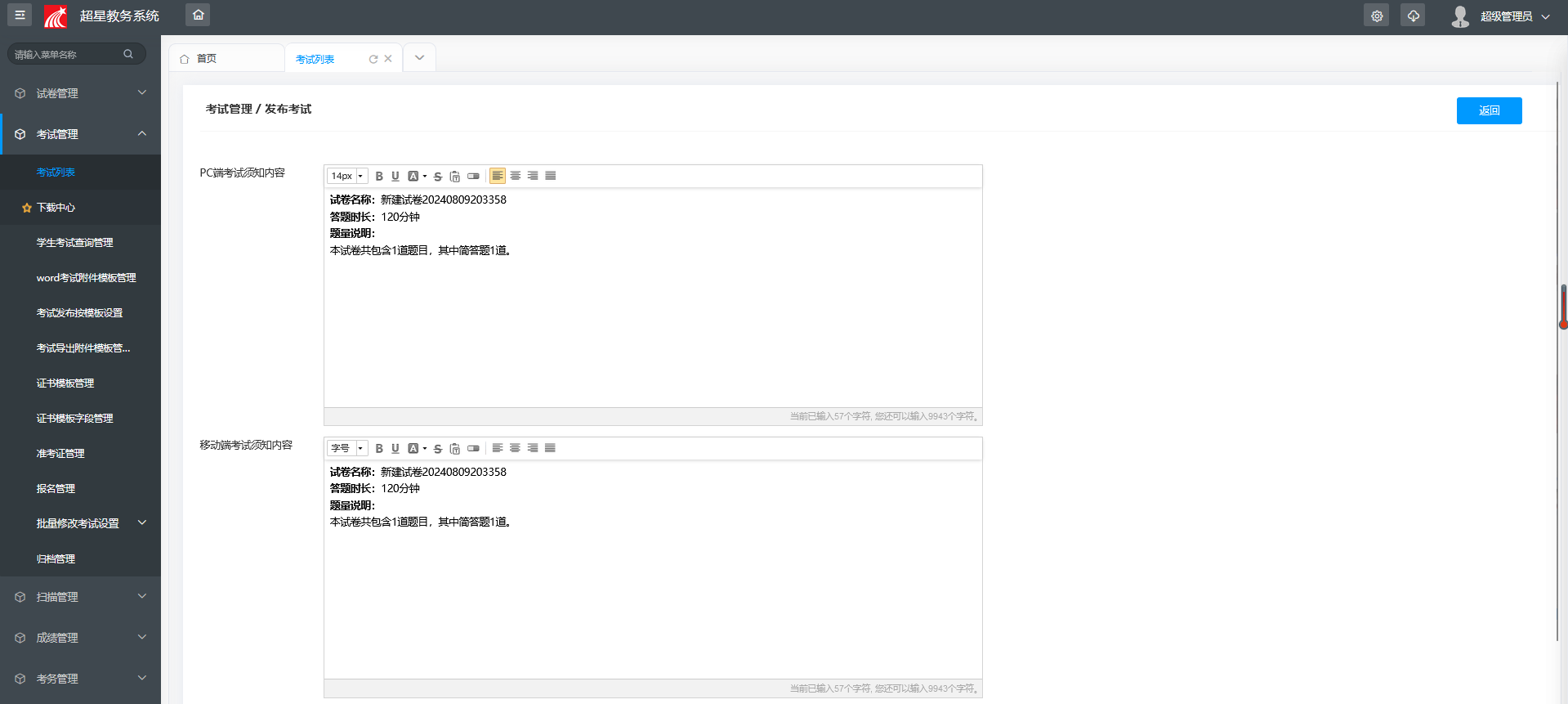Viewport: 1568px width, 704px height.
Task: Toggle strikethrough in PC端 notice editor
Action: (438, 177)
